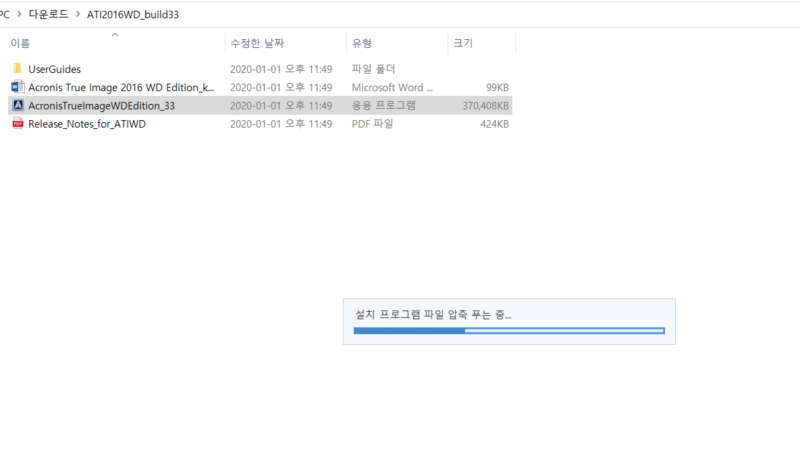This screenshot has width=800, height=461.
Task: Click the extraction progress bar
Action: tap(509, 331)
